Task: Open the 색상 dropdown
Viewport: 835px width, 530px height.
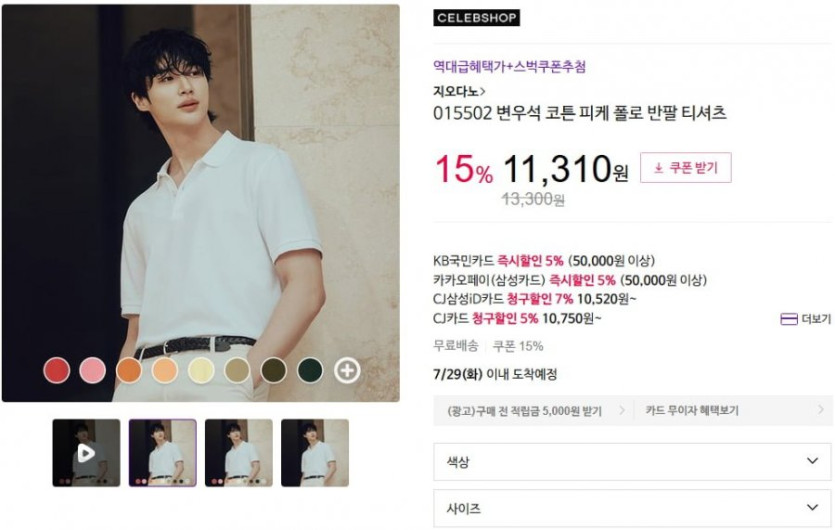Action: click(x=632, y=461)
